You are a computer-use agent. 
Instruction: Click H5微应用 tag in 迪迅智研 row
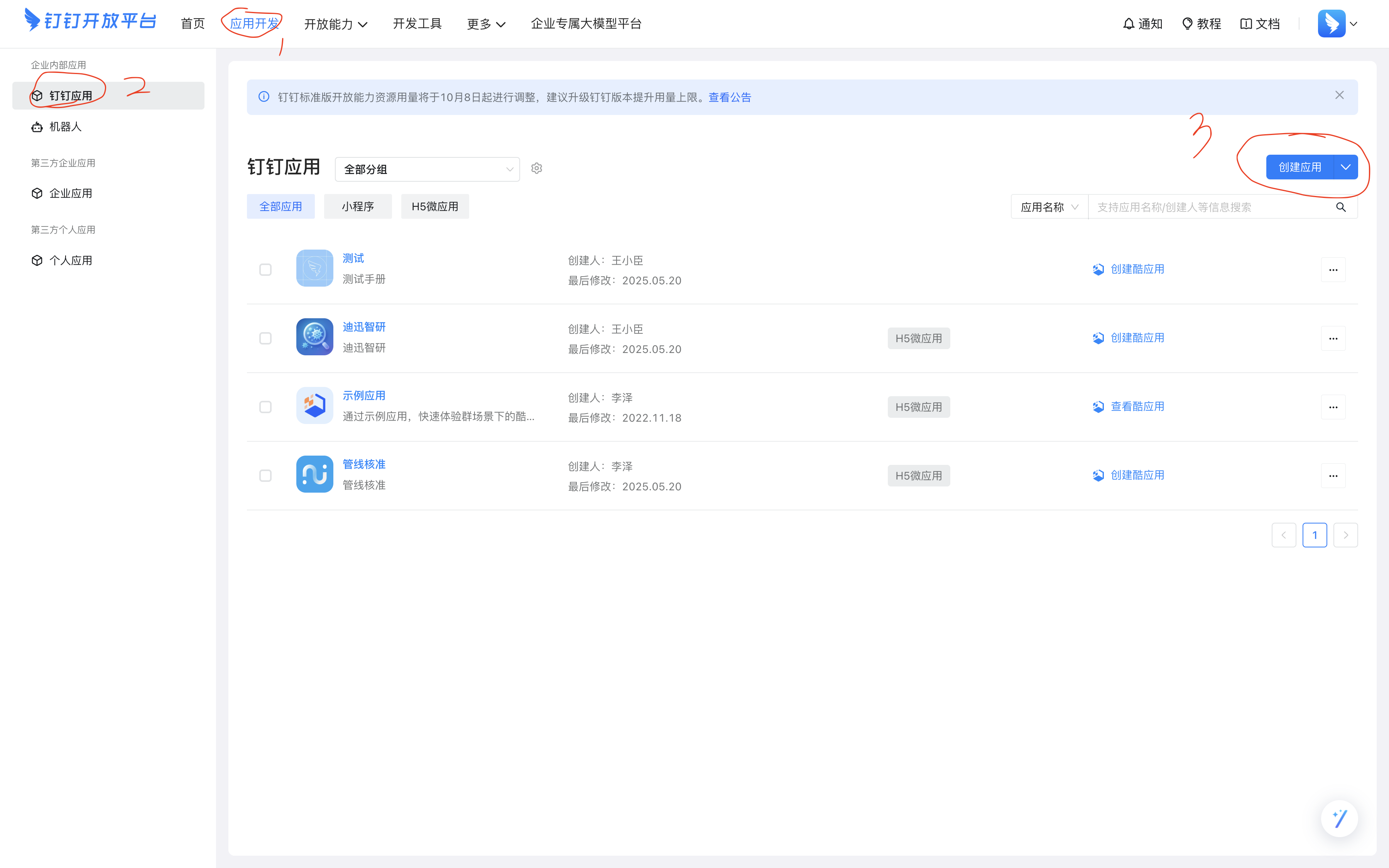(x=919, y=339)
